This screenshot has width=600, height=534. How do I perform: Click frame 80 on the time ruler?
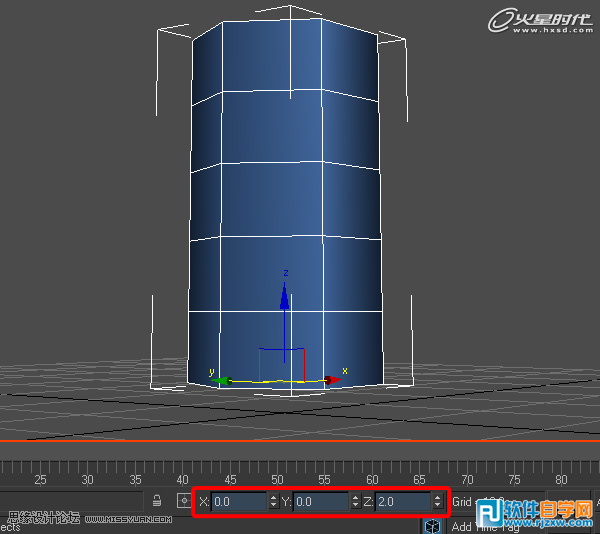tap(561, 479)
